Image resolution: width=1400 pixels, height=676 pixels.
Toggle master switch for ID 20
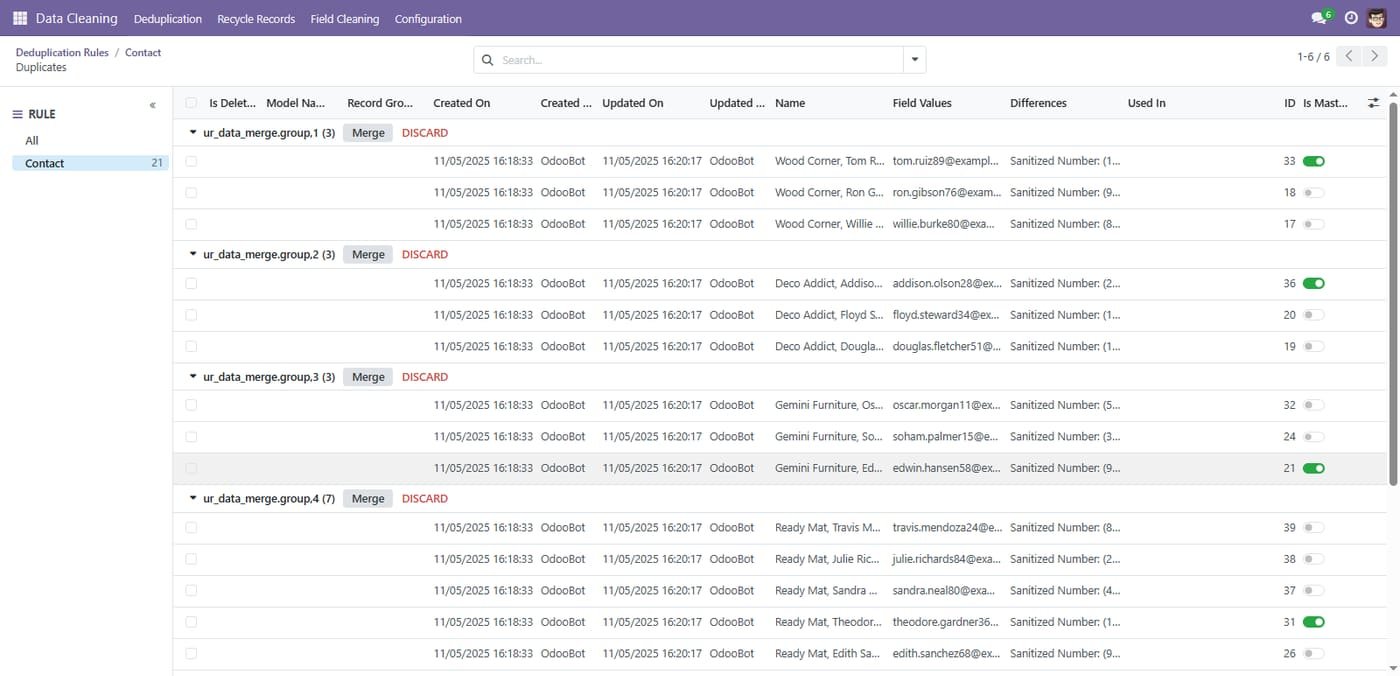tap(1314, 315)
